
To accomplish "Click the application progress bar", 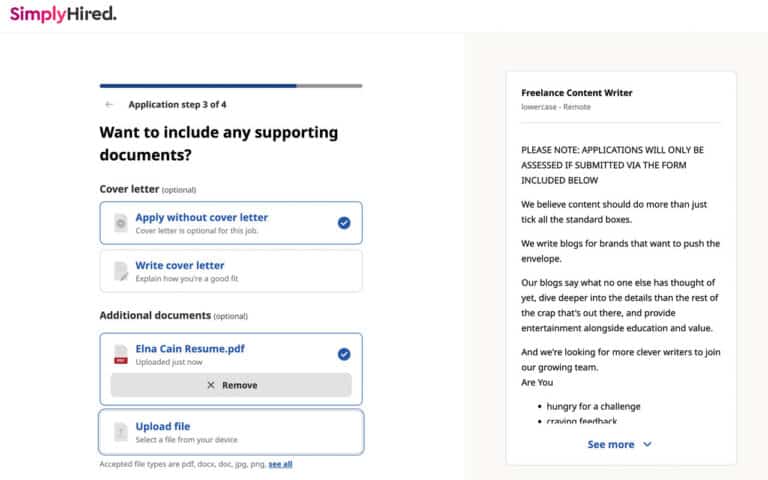I will [x=230, y=86].
